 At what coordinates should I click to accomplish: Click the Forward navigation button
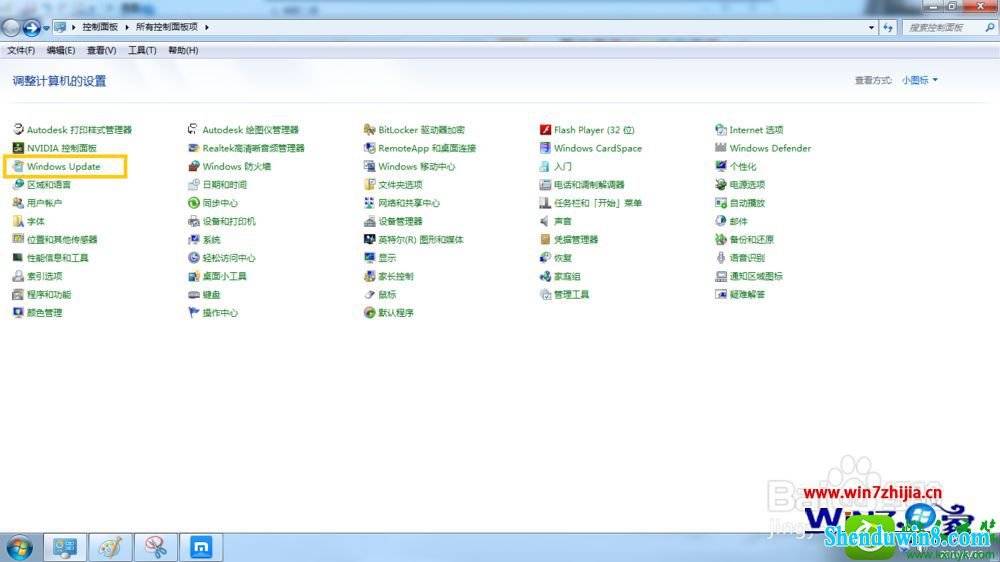(x=31, y=27)
